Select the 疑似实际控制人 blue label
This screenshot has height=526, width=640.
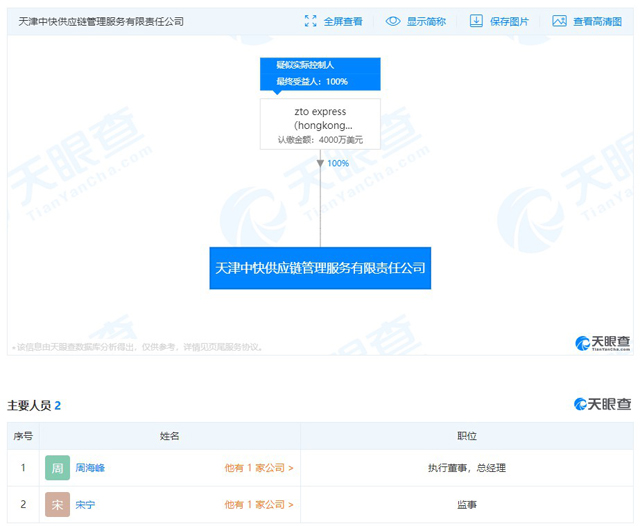pos(305,65)
